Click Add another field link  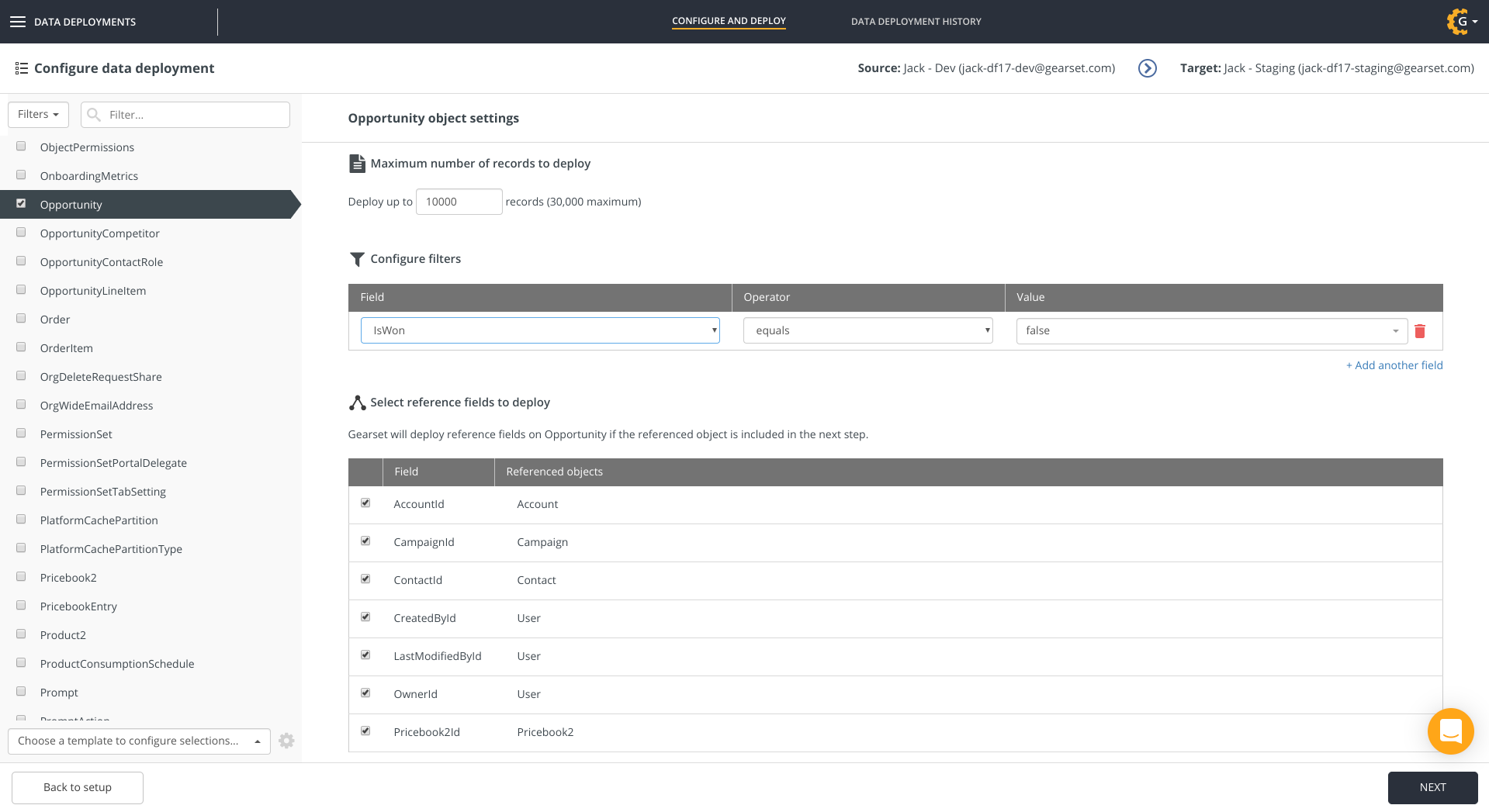[1394, 365]
